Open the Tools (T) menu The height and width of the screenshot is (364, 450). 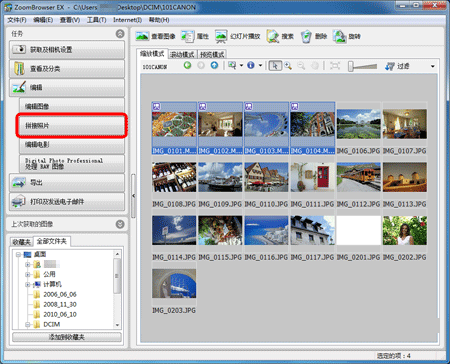tap(96, 20)
